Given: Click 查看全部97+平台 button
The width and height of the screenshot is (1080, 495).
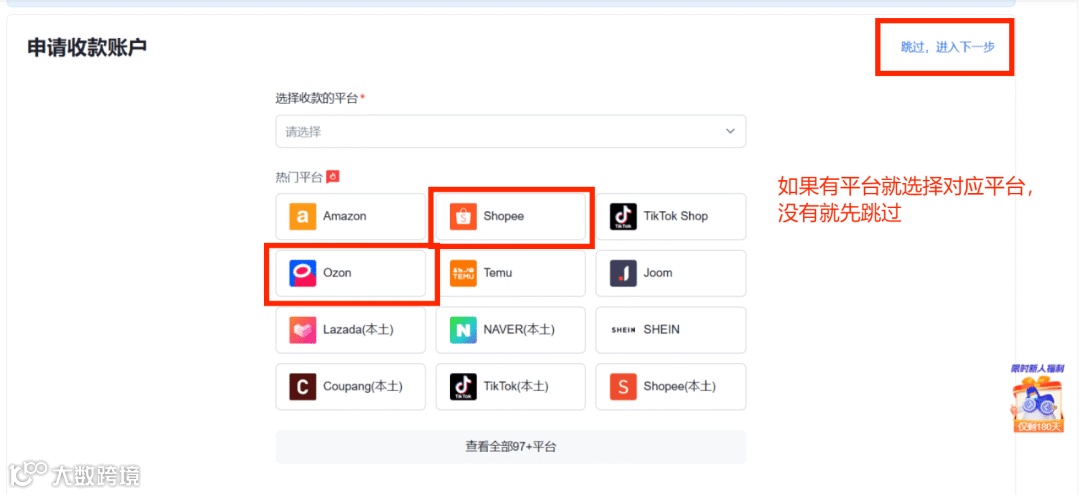Looking at the screenshot, I should coord(510,447).
